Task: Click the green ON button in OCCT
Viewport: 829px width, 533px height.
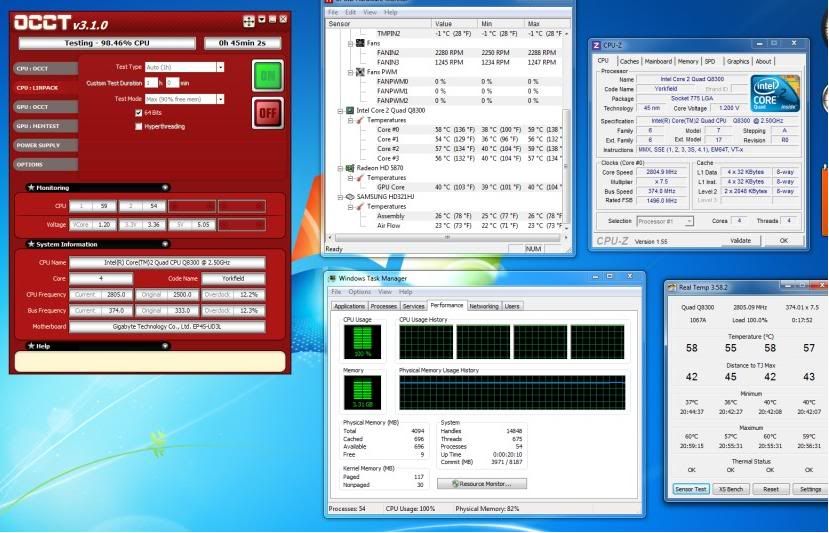Action: (268, 76)
